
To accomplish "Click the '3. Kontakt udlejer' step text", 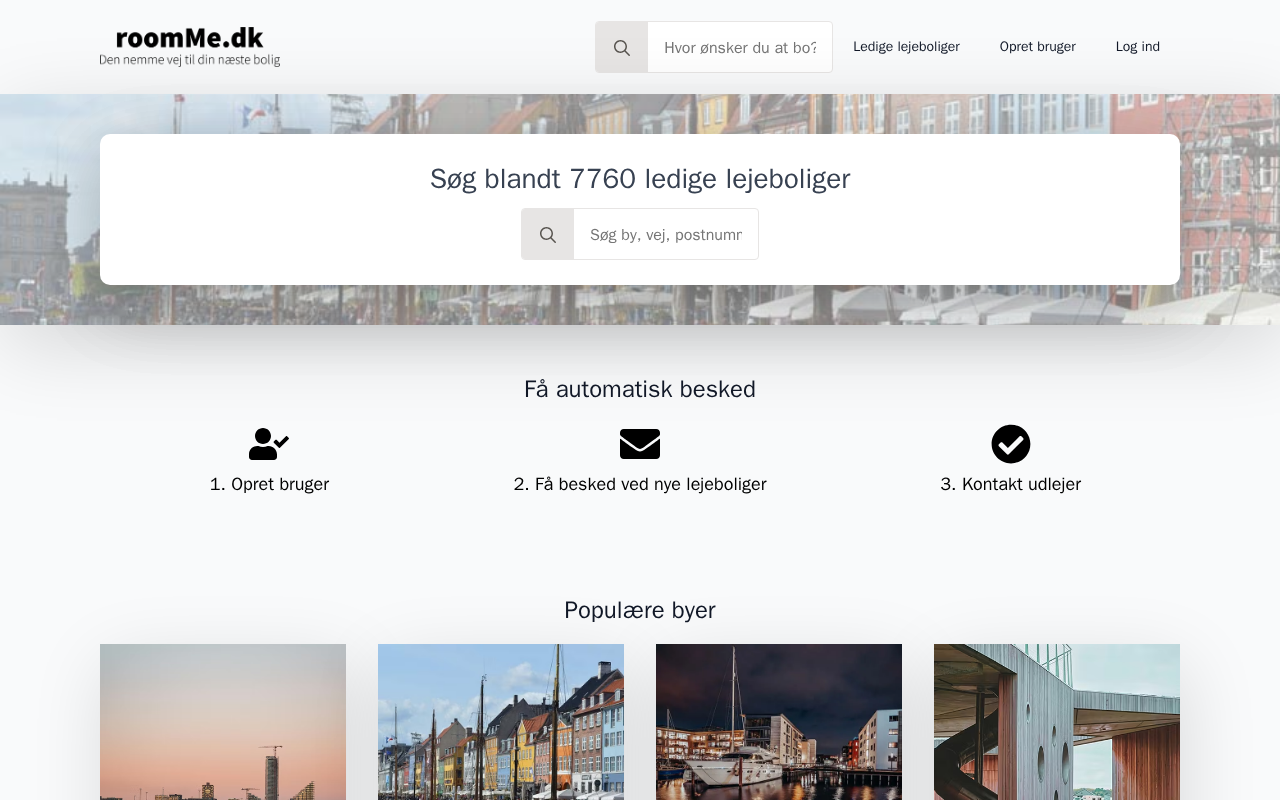I will click(x=1011, y=484).
